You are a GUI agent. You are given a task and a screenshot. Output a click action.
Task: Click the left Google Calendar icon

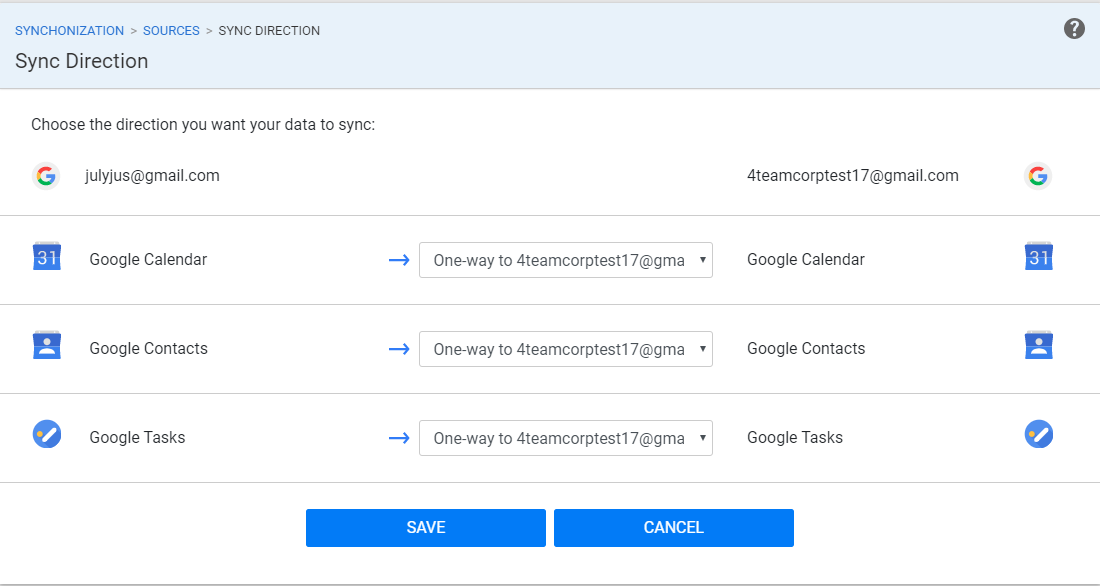click(47, 257)
